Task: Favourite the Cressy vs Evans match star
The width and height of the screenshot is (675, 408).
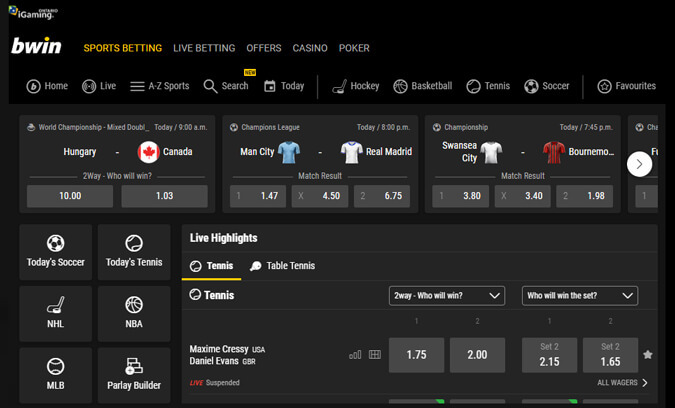Action: pyautogui.click(x=648, y=355)
